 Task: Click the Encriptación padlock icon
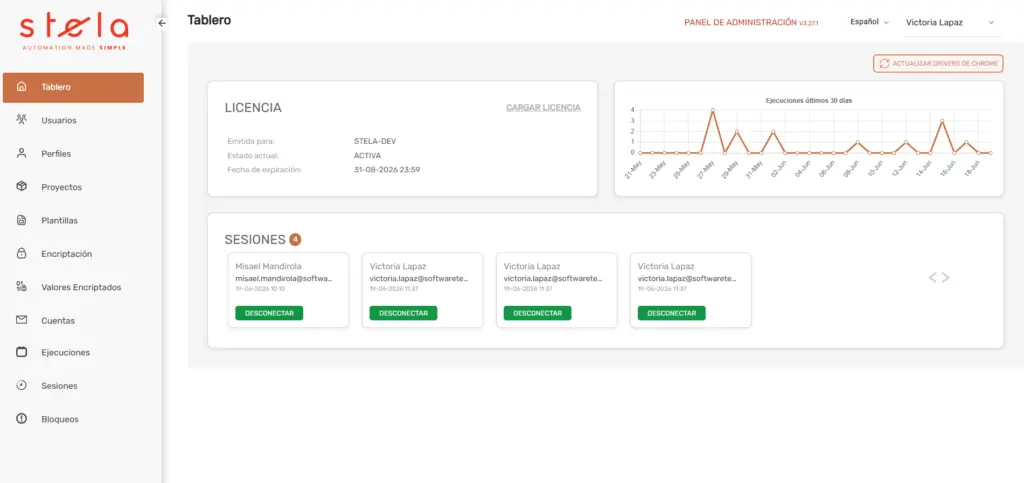(22, 253)
